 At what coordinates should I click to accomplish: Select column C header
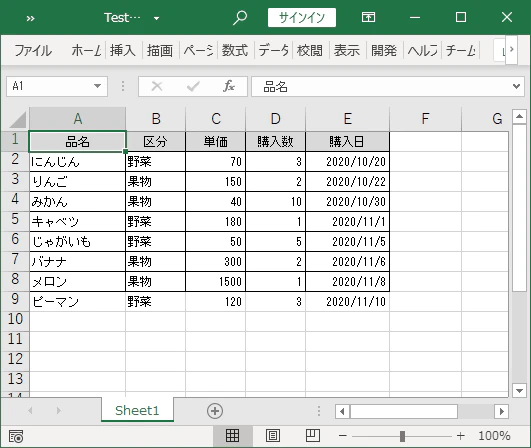click(x=216, y=119)
